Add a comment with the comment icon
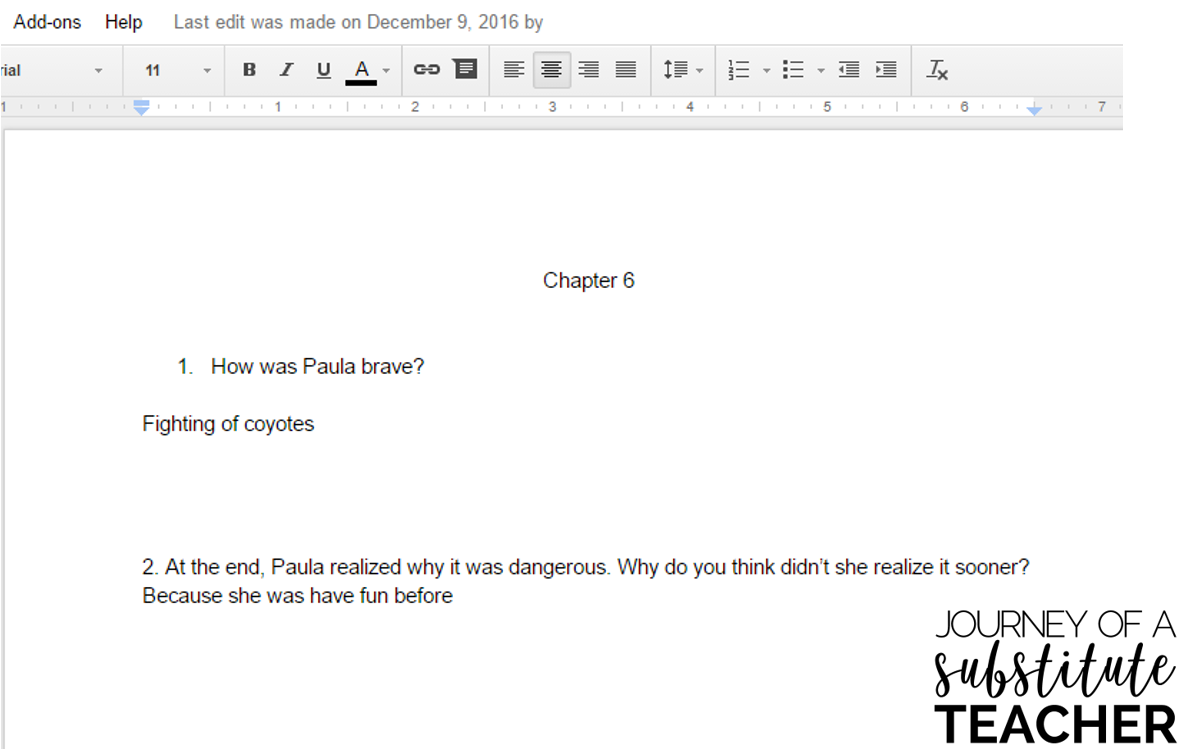 tap(465, 70)
